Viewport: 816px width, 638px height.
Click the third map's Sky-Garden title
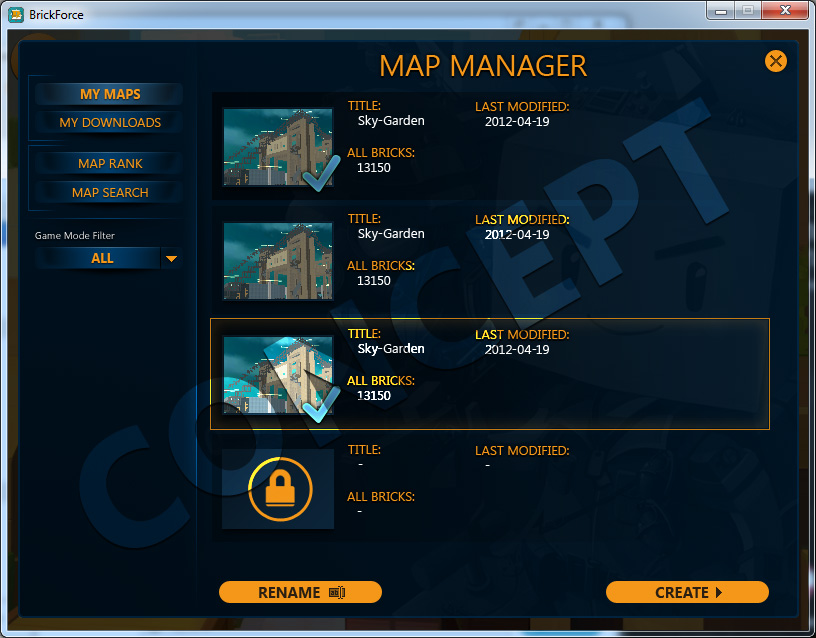(x=391, y=349)
